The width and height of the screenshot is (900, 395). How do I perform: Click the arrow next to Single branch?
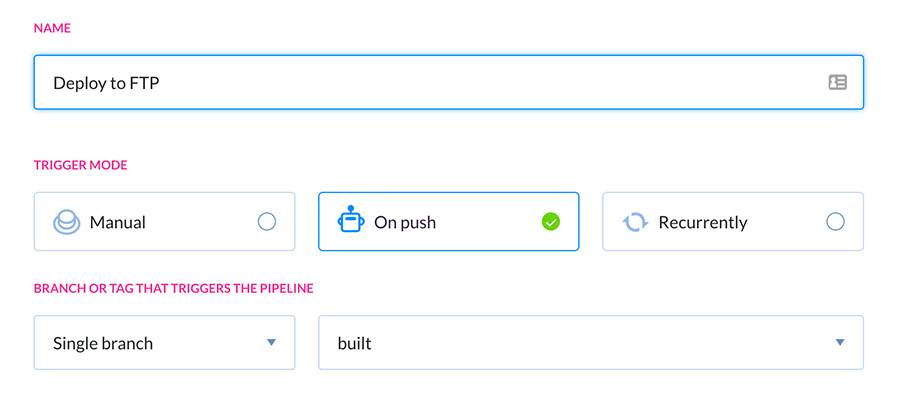(x=271, y=343)
